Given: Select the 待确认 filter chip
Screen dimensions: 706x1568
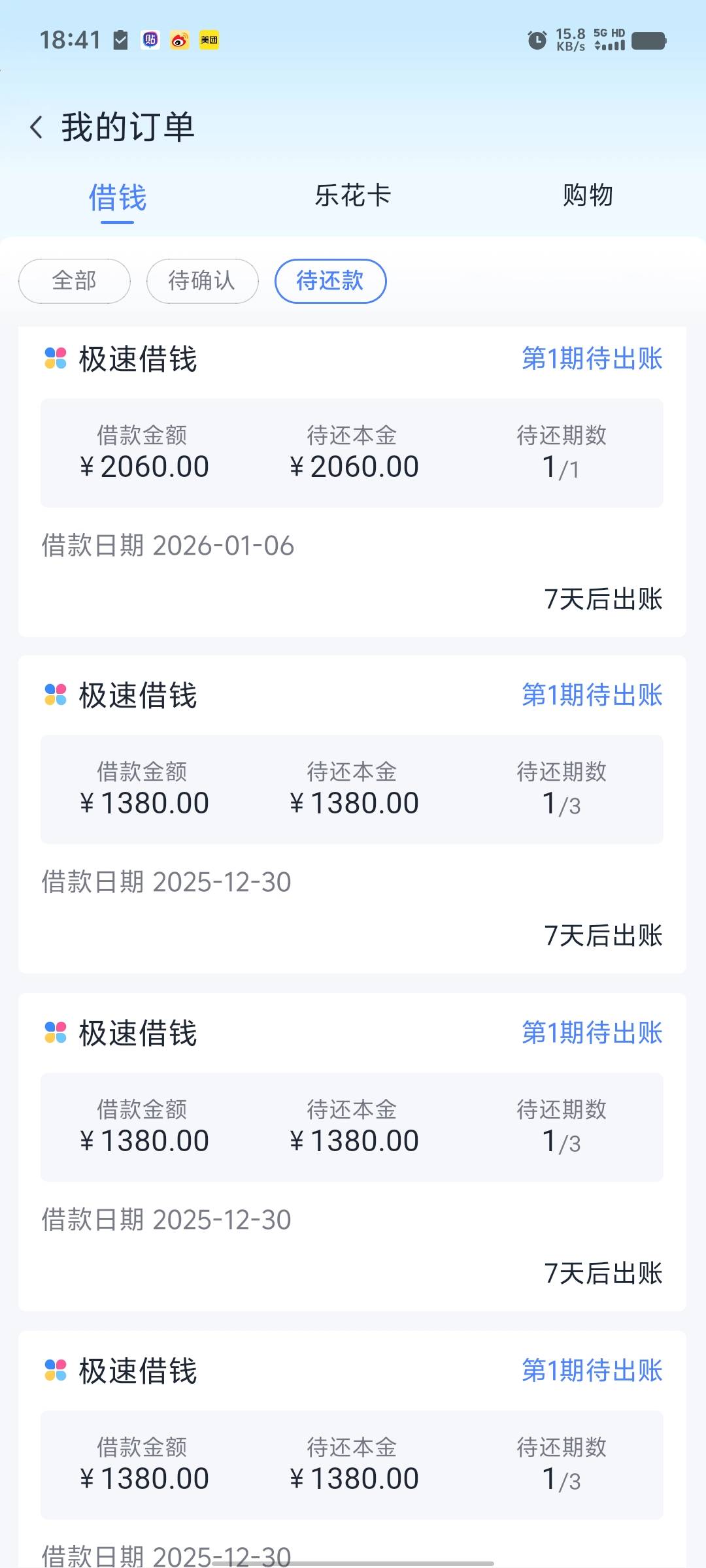Looking at the screenshot, I should [x=202, y=281].
